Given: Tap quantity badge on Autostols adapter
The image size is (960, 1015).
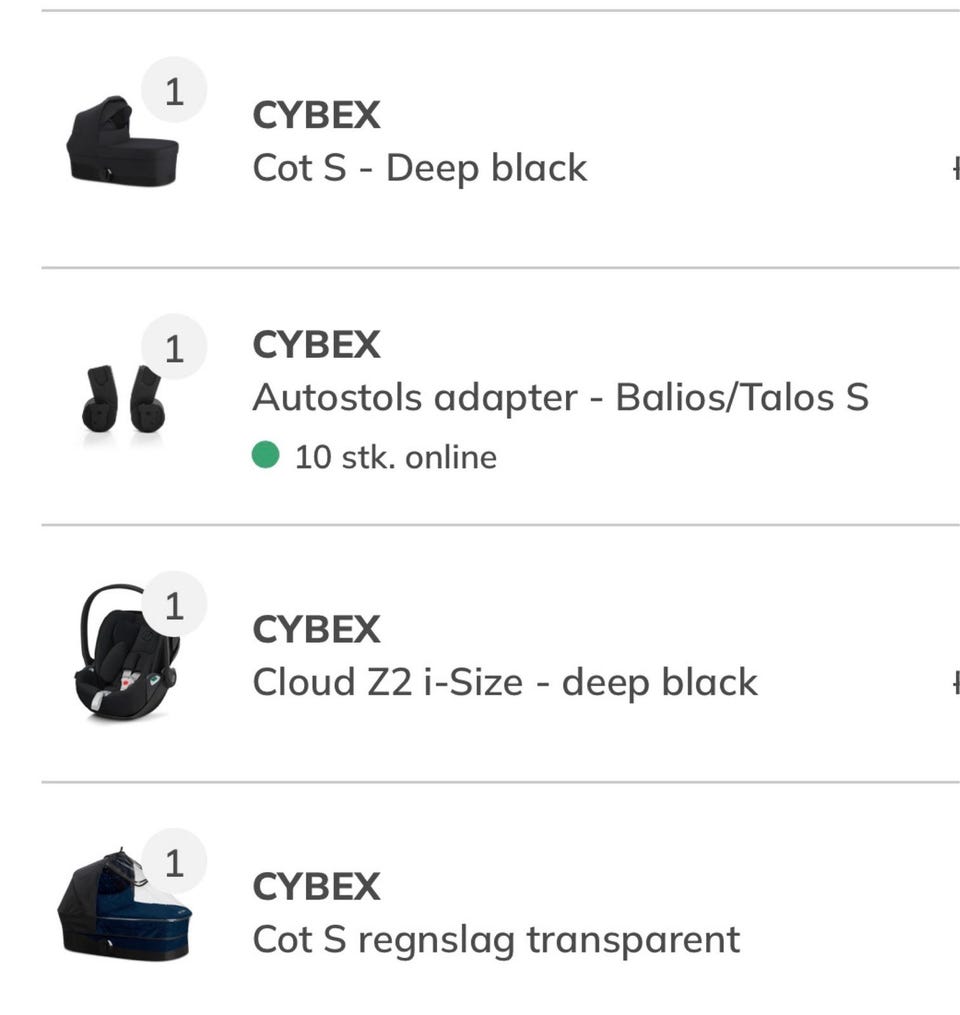Looking at the screenshot, I should pyautogui.click(x=174, y=348).
